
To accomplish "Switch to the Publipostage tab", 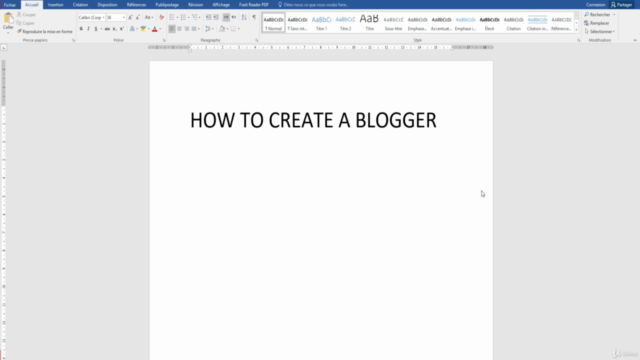I will [x=167, y=4].
